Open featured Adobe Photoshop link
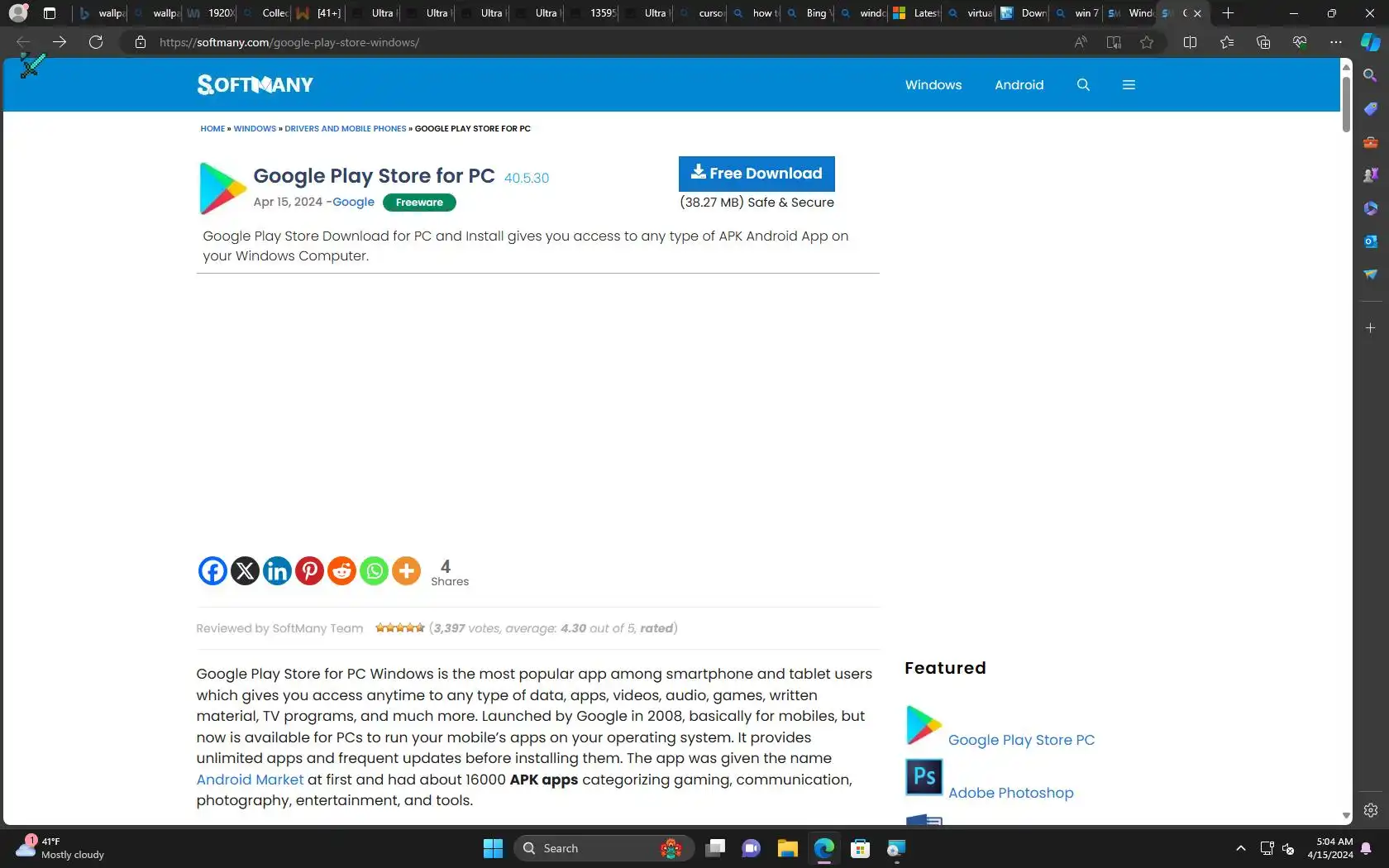This screenshot has width=1389, height=868. click(x=1010, y=793)
